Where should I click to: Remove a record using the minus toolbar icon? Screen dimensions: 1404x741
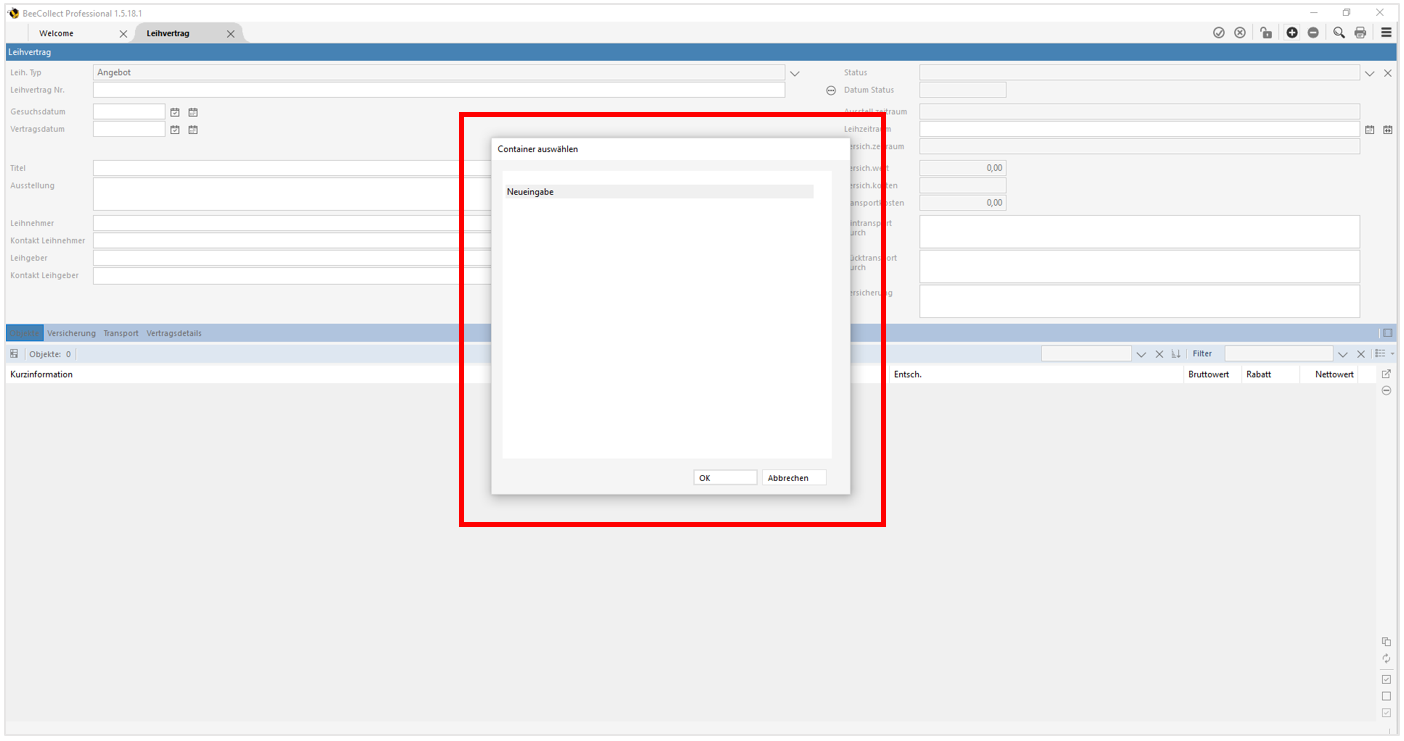pos(1313,32)
